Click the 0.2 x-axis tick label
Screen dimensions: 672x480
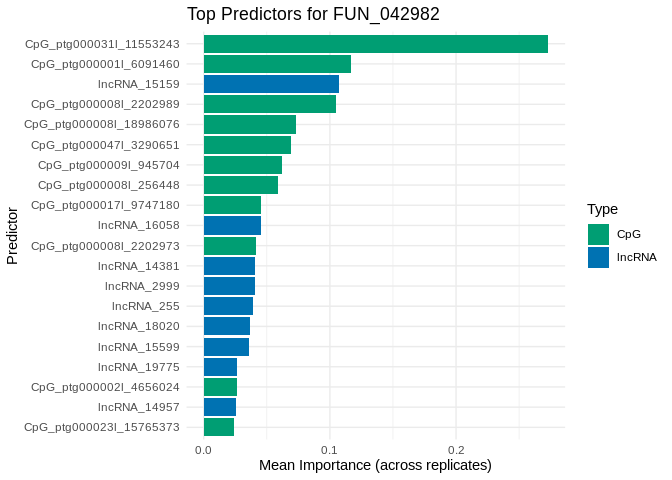[456, 450]
